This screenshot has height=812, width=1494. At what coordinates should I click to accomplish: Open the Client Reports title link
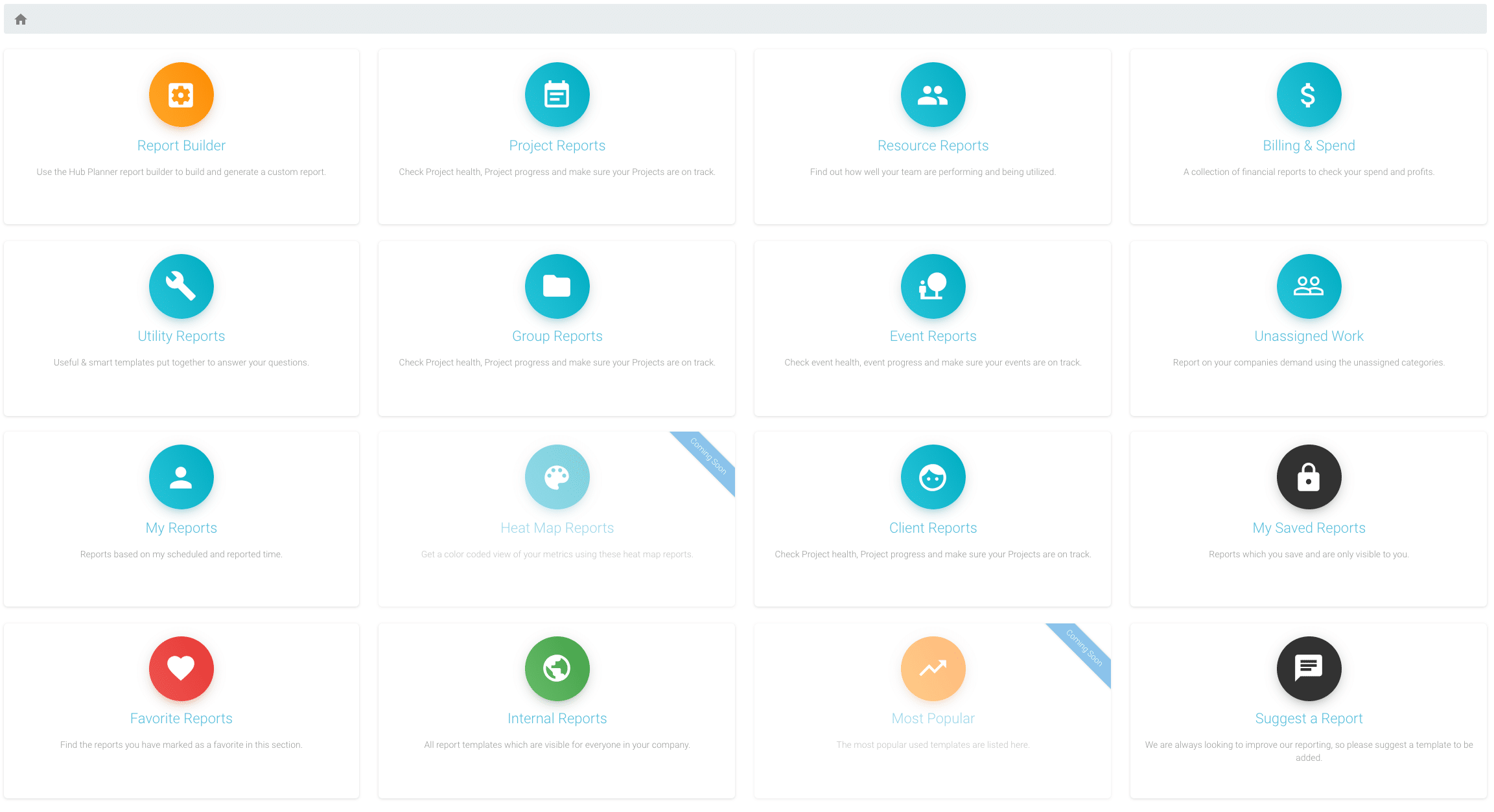coord(933,528)
